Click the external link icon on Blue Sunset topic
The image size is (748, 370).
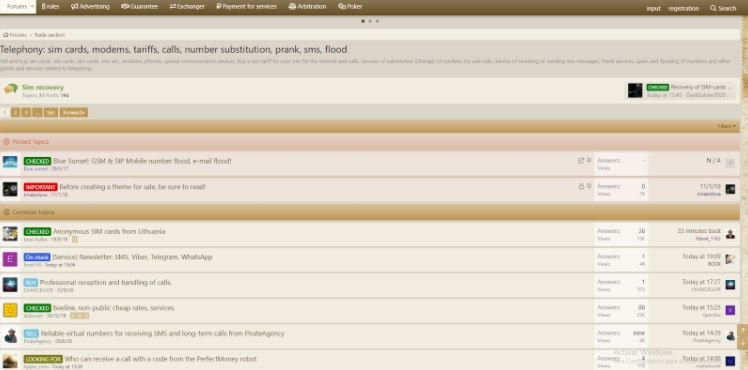pos(581,161)
